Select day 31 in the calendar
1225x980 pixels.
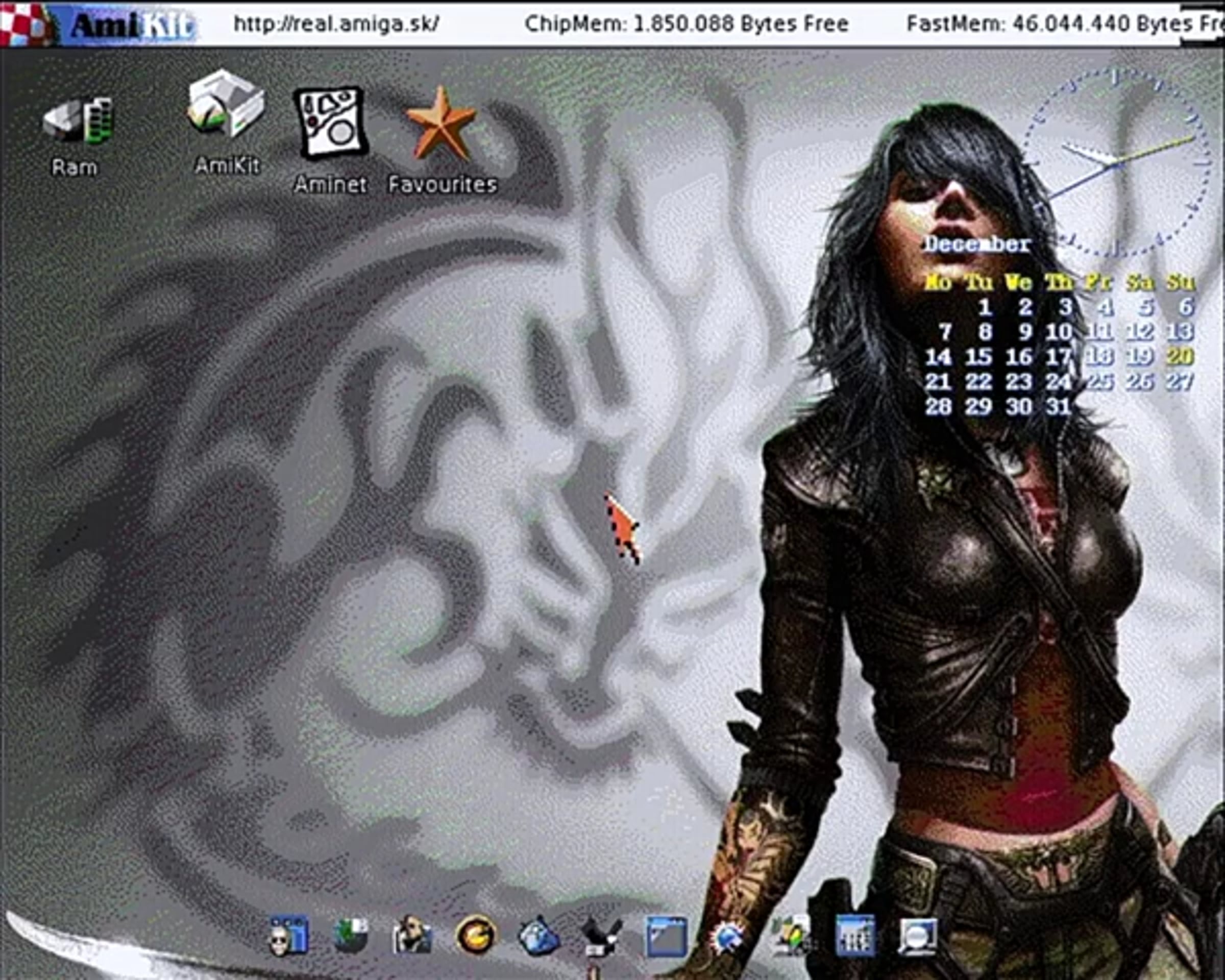[x=1059, y=406]
